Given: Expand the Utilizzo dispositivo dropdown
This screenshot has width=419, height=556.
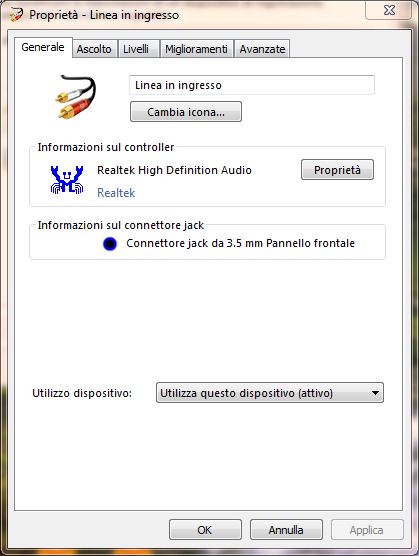Looking at the screenshot, I should 270,393.
